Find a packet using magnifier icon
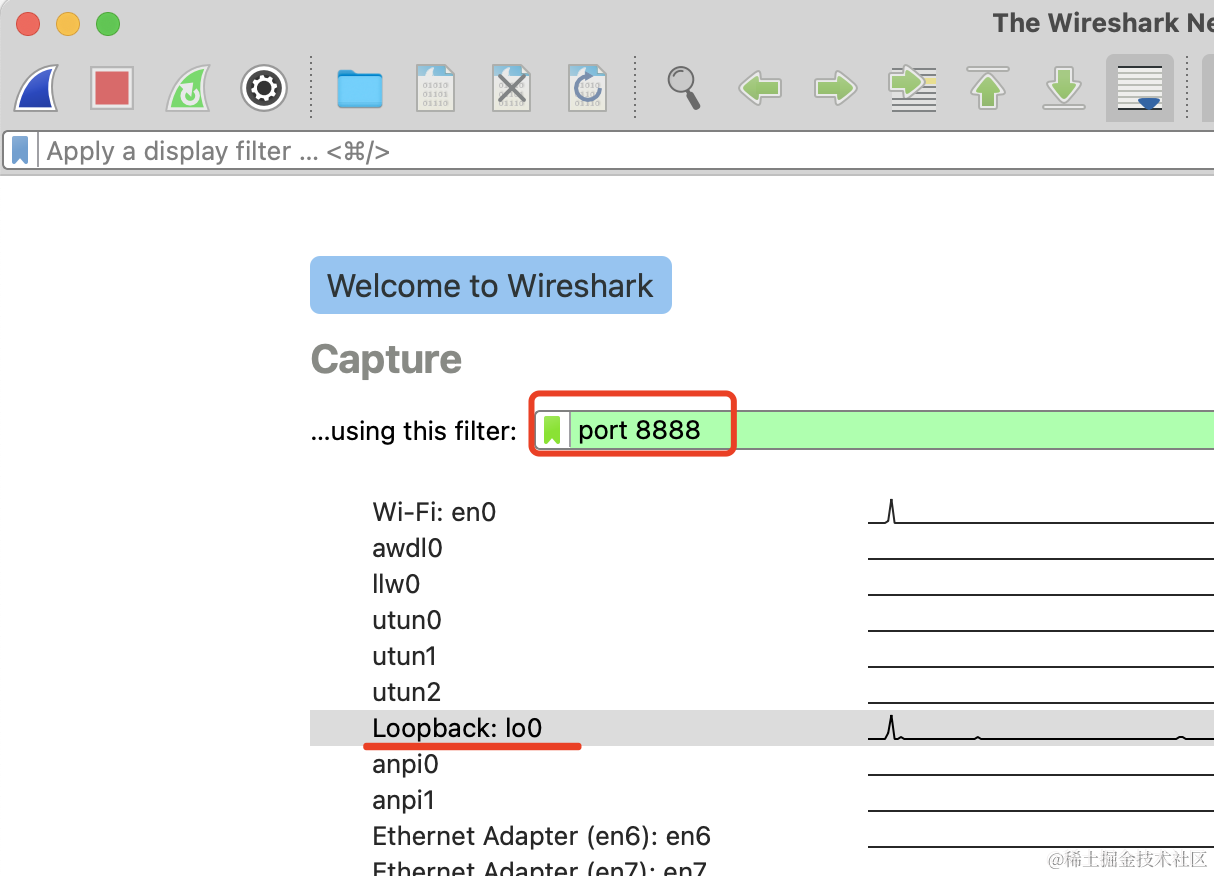Viewport: 1214px width, 876px height. [684, 88]
